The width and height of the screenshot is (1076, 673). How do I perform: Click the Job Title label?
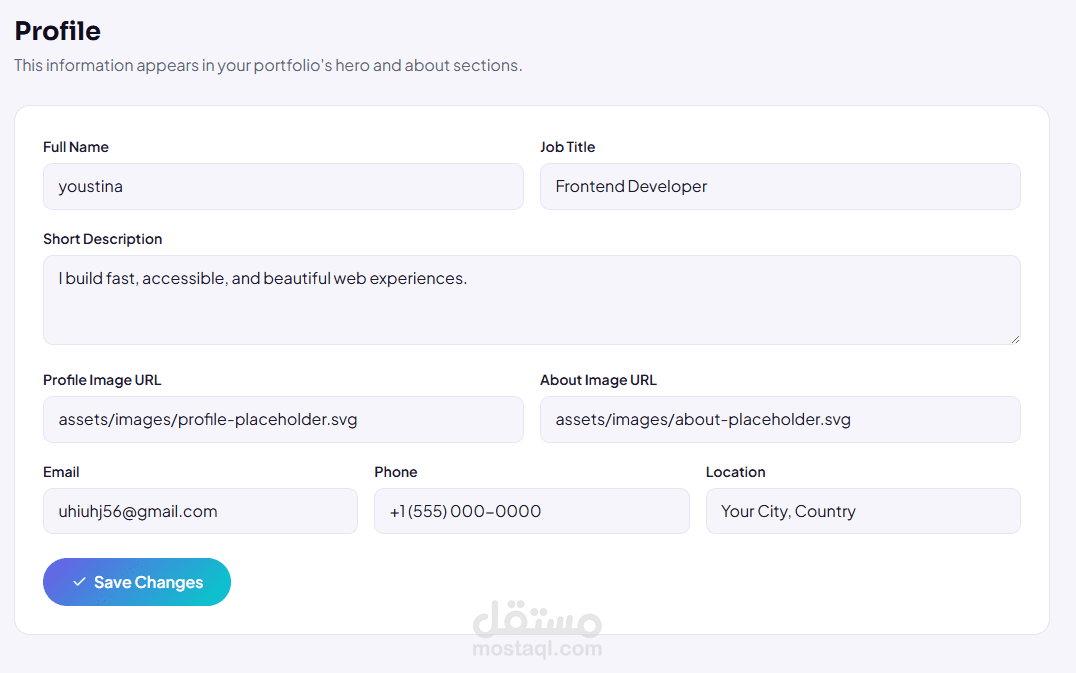coord(568,147)
